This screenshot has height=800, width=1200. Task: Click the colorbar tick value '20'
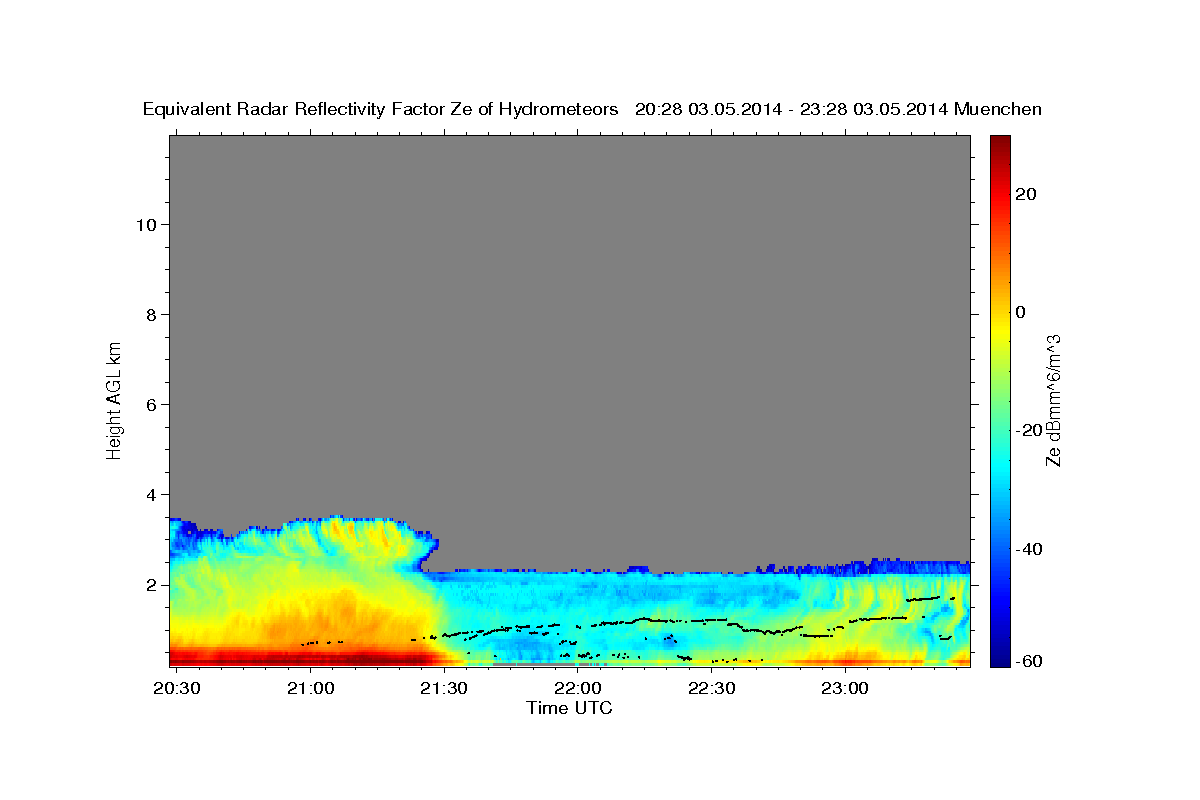(x=1025, y=194)
